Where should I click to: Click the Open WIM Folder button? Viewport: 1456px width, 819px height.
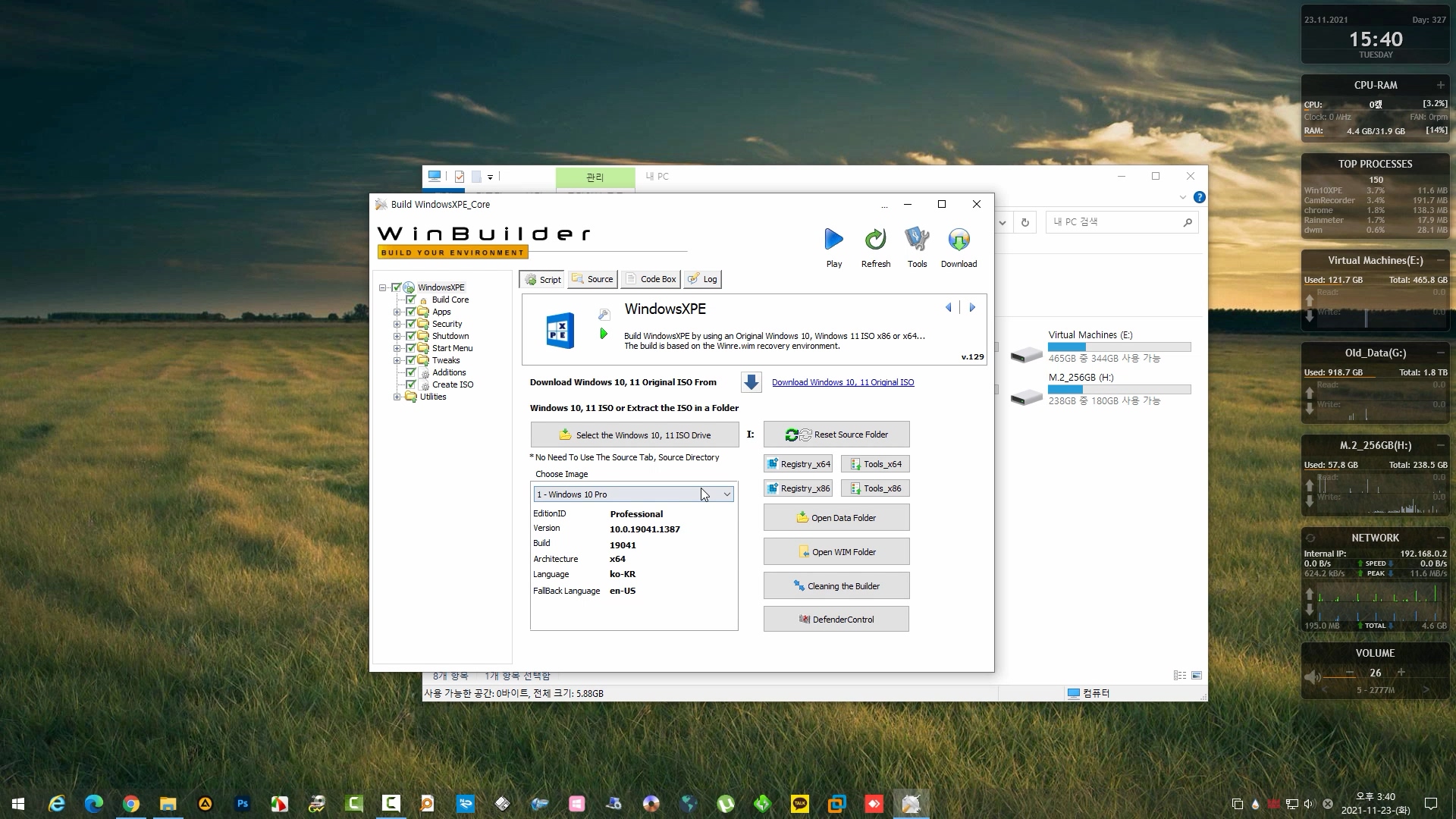836,552
